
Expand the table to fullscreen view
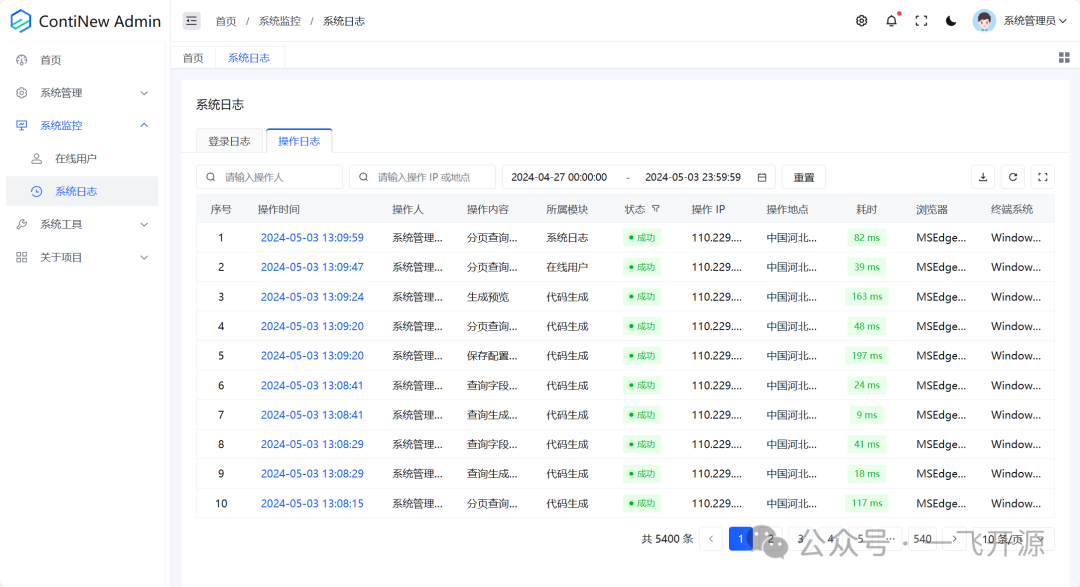pyautogui.click(x=1042, y=176)
